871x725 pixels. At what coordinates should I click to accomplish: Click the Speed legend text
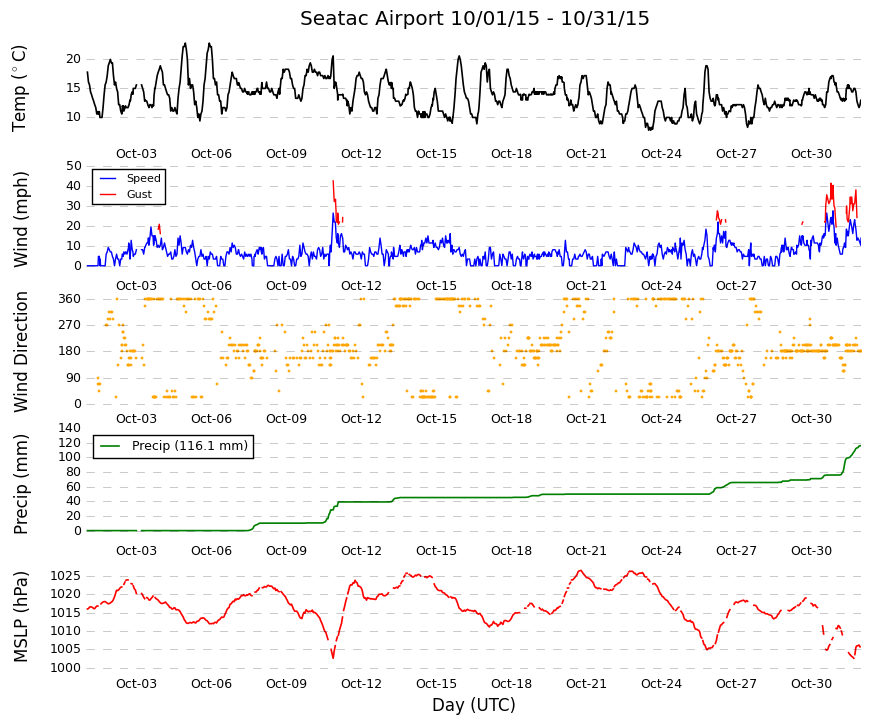point(143,178)
